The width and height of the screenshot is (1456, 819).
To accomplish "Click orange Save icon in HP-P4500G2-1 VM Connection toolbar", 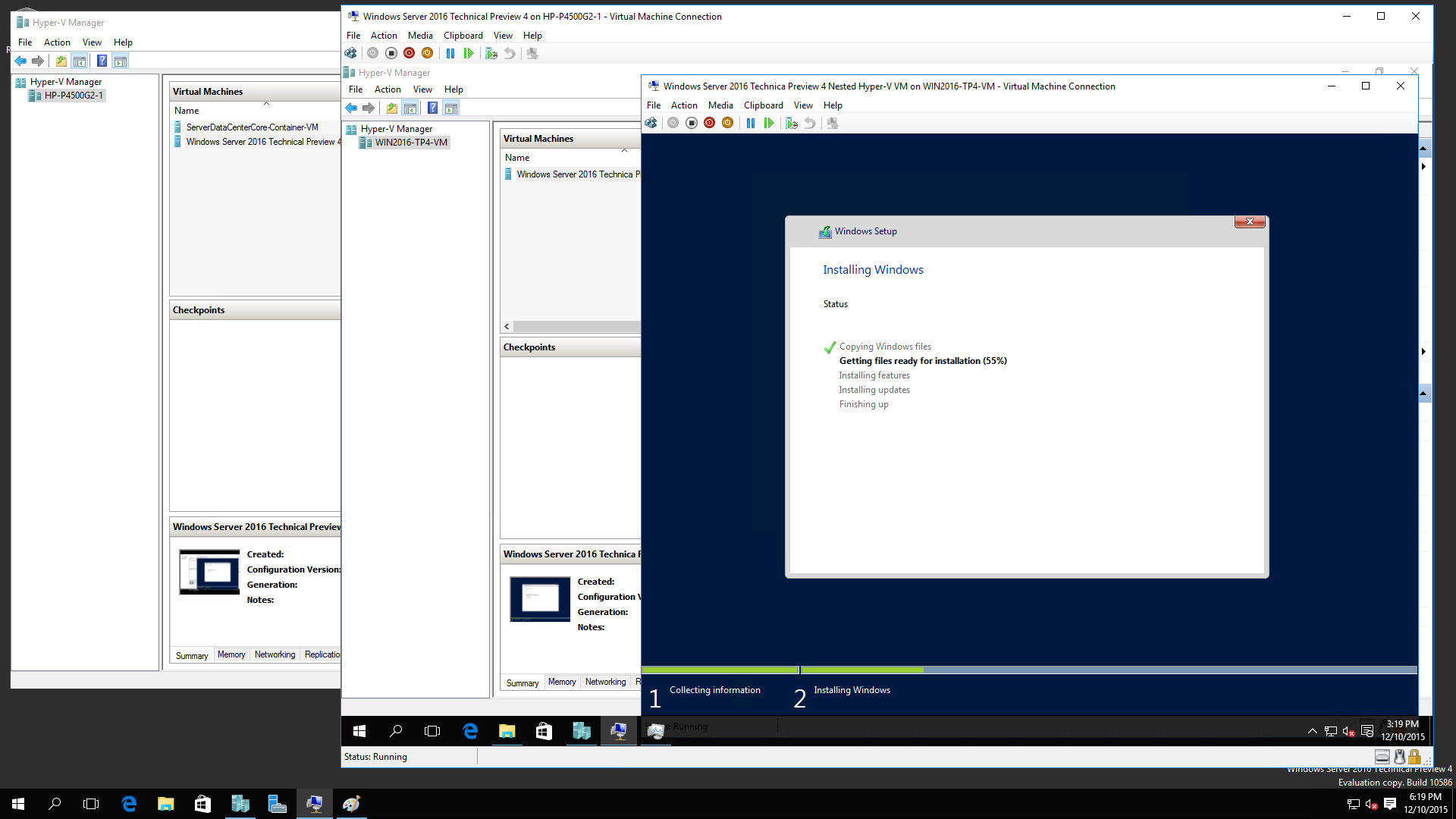I will pos(428,53).
